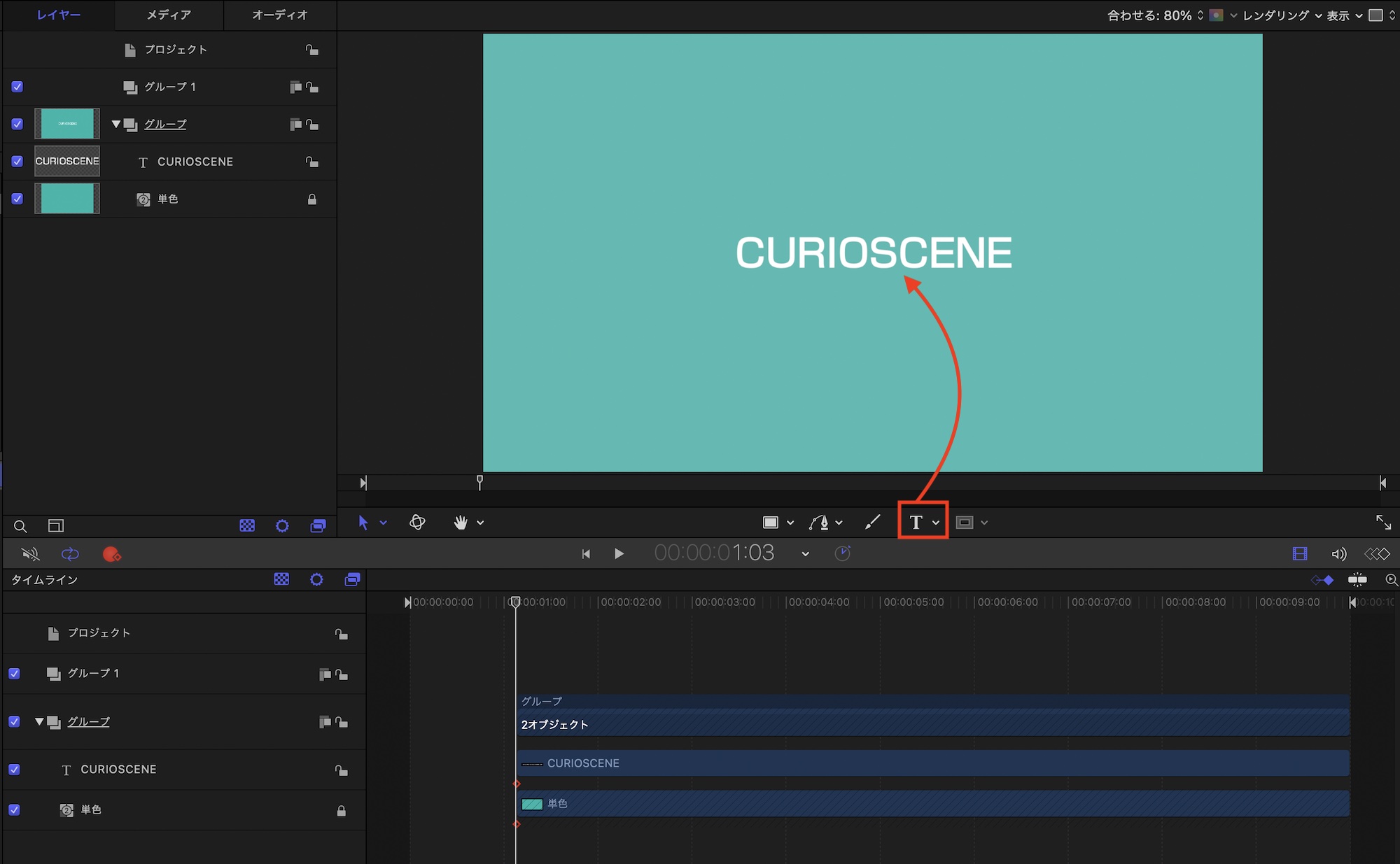The width and height of the screenshot is (1400, 864).
Task: Click the layers panel search icon
Action: [20, 526]
